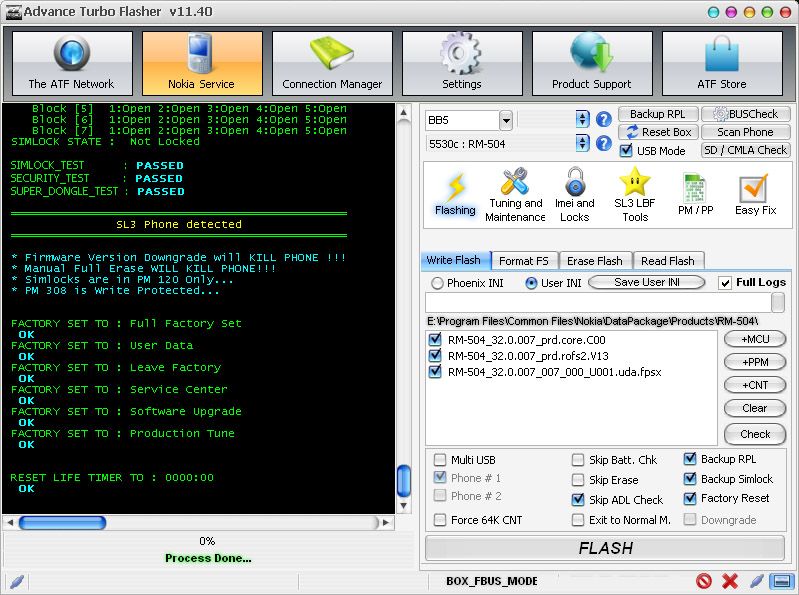Open the Easy Fix tool
The height and width of the screenshot is (595, 799).
(x=754, y=195)
